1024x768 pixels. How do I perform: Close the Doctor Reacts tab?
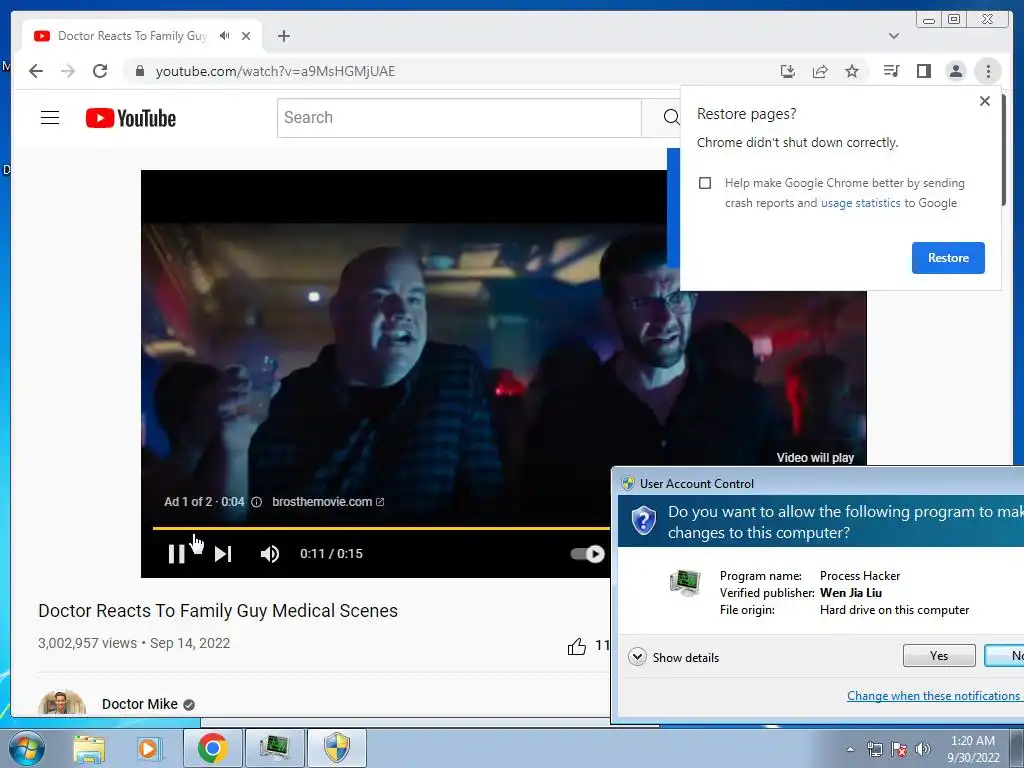click(x=246, y=36)
